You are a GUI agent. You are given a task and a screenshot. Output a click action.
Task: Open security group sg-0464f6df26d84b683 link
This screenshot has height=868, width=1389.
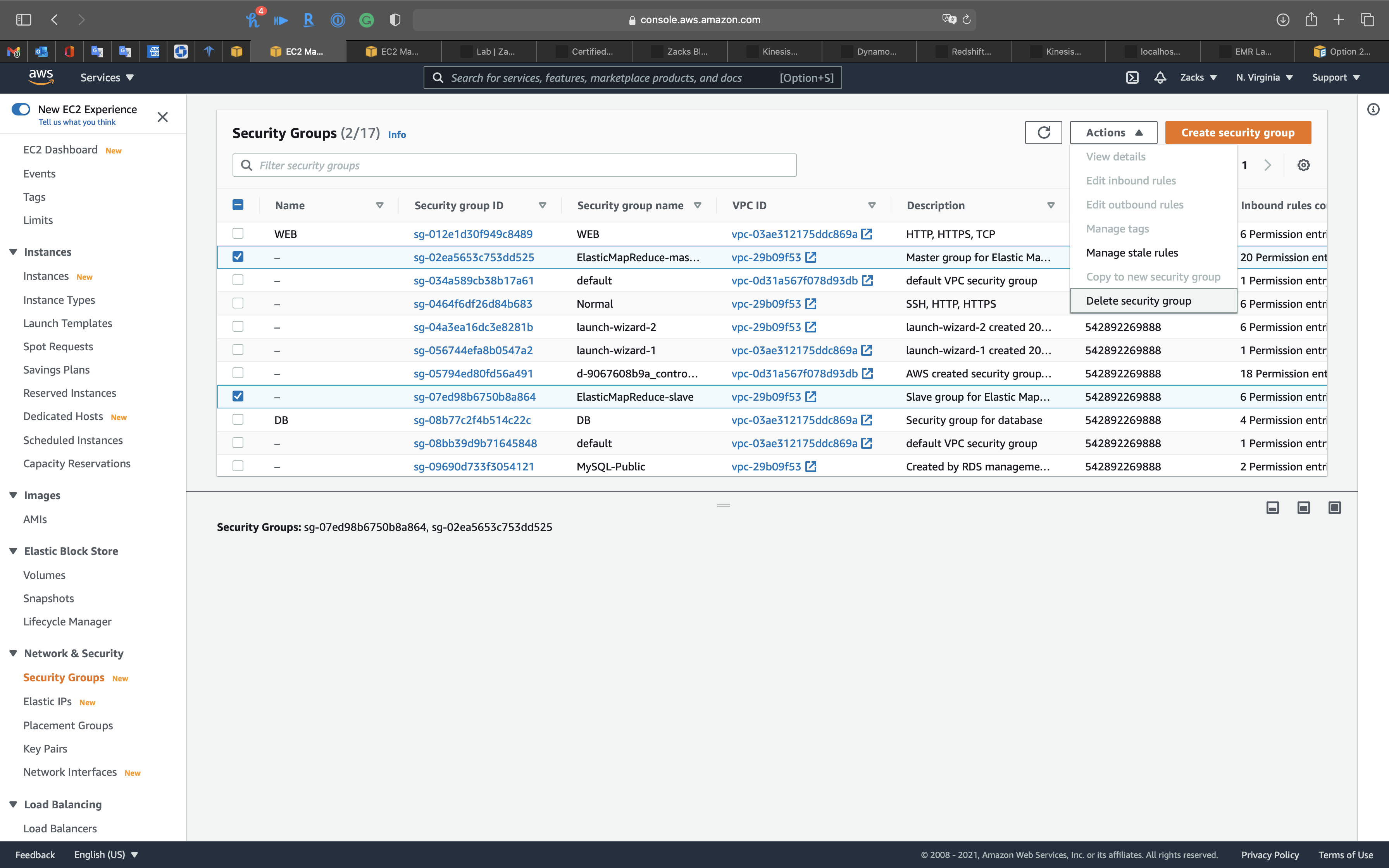(473, 304)
